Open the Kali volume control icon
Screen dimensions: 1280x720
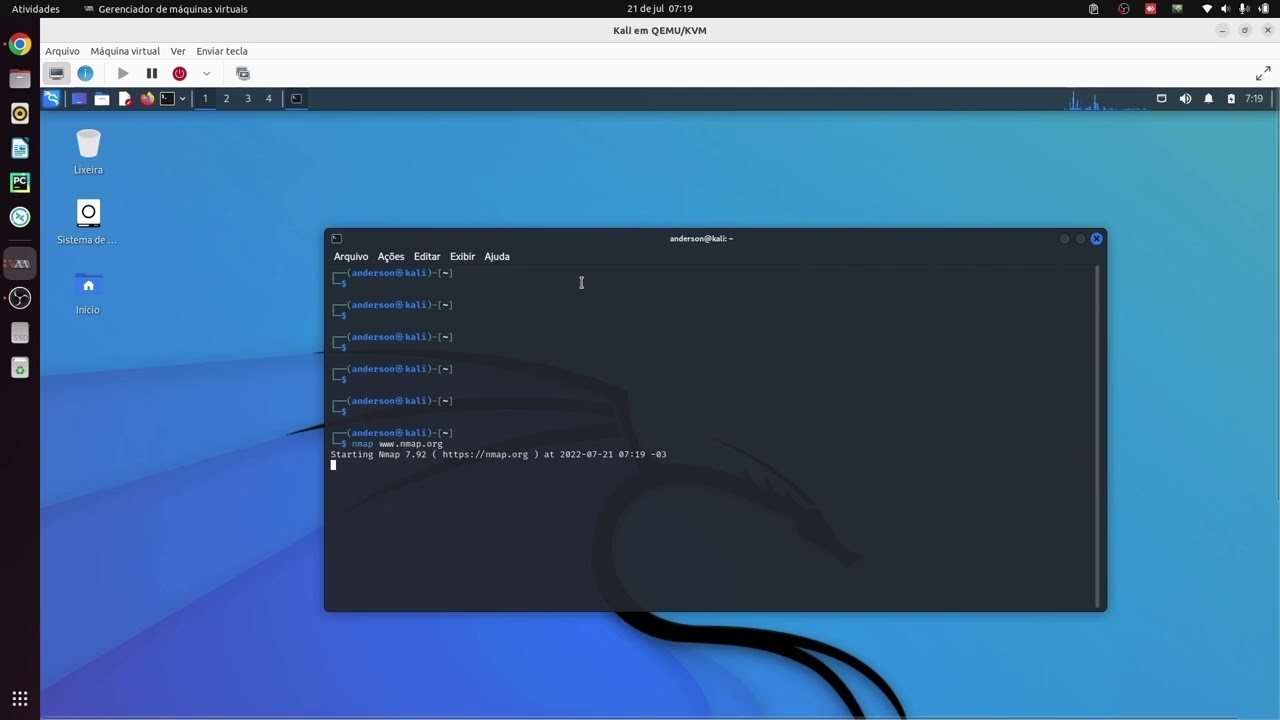(1185, 99)
